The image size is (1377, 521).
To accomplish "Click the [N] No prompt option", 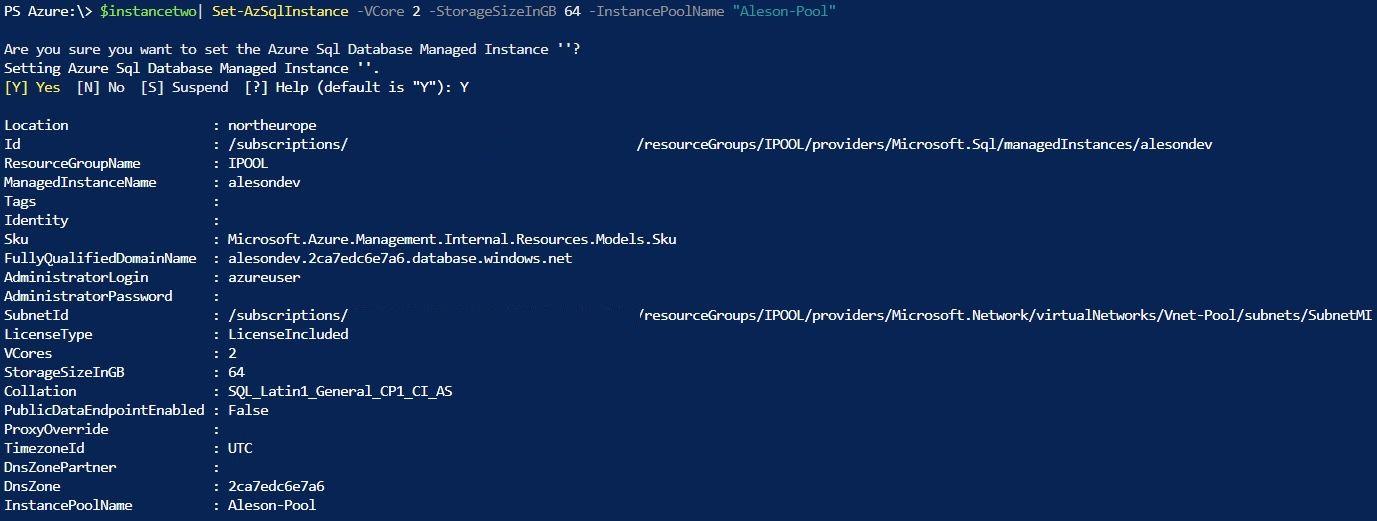I will click(x=100, y=87).
